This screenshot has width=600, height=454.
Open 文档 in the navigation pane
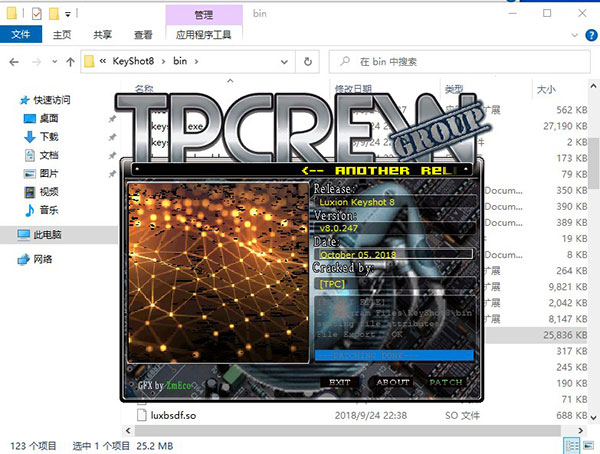49,155
